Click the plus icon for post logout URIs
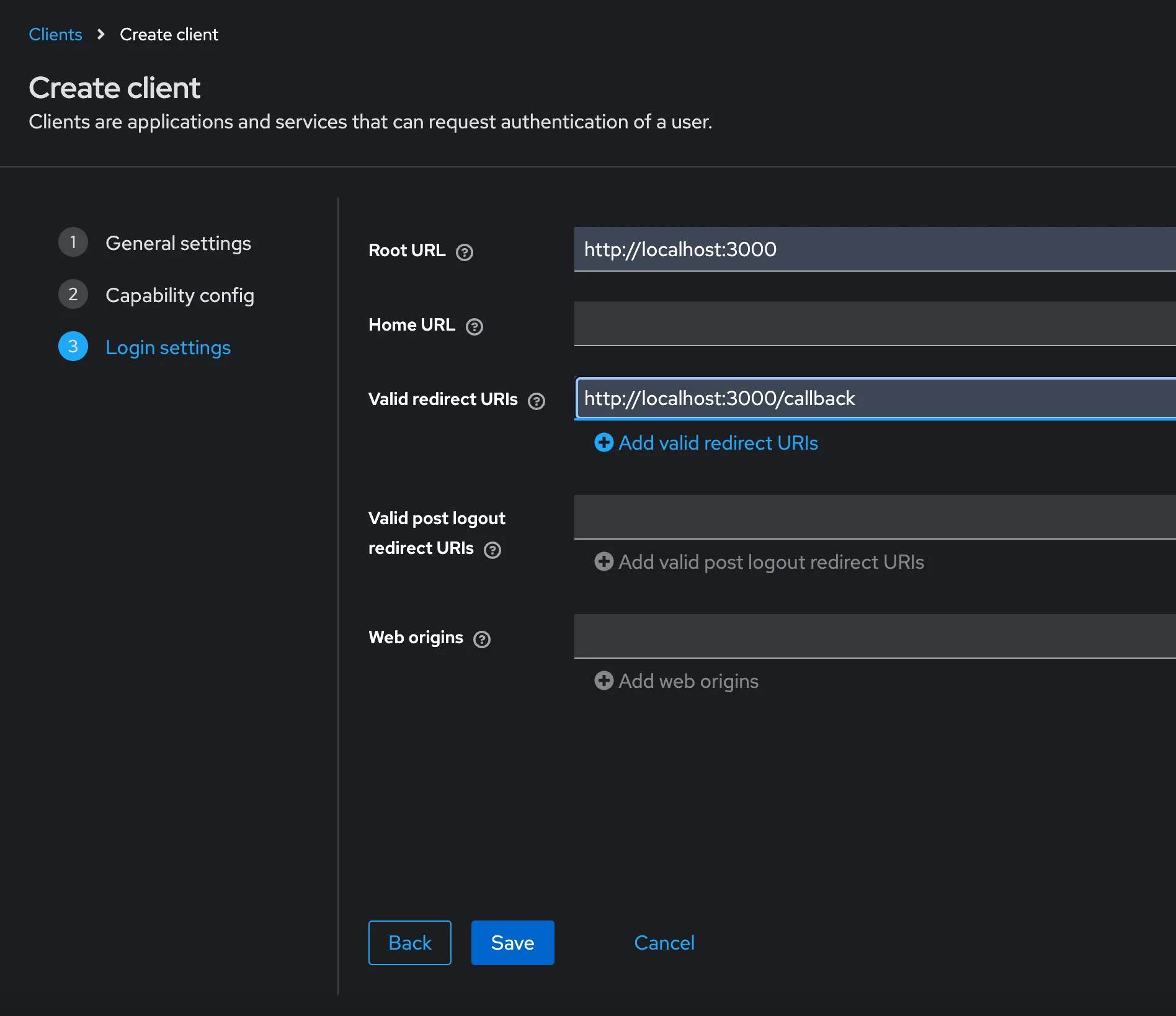The width and height of the screenshot is (1176, 1016). coord(604,561)
